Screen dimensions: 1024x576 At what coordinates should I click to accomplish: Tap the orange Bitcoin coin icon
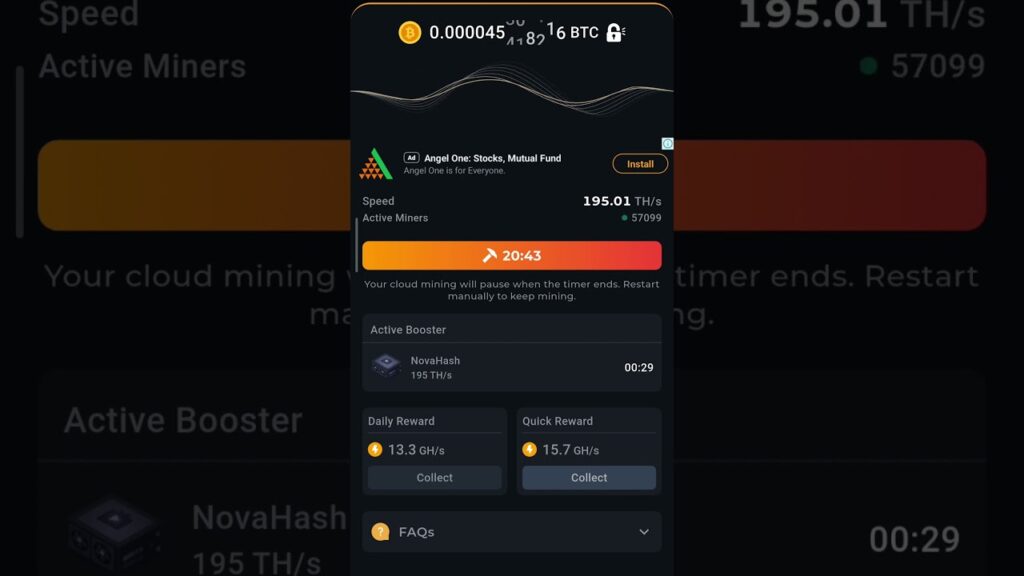(409, 33)
